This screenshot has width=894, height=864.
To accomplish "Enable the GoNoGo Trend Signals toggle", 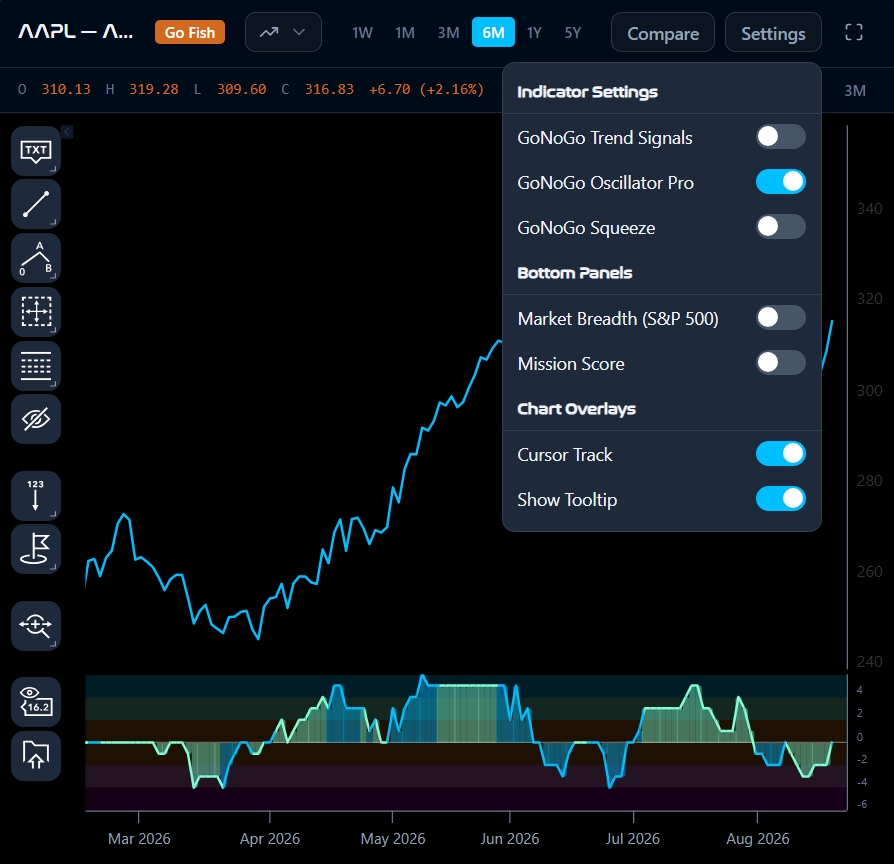I will pos(781,137).
